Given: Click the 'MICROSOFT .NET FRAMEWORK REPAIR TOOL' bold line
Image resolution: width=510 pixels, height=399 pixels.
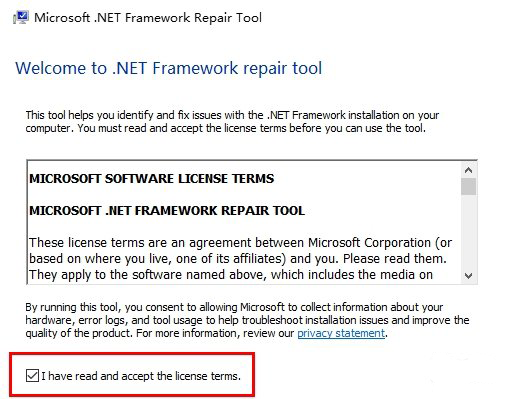Looking at the screenshot, I should 167,211.
